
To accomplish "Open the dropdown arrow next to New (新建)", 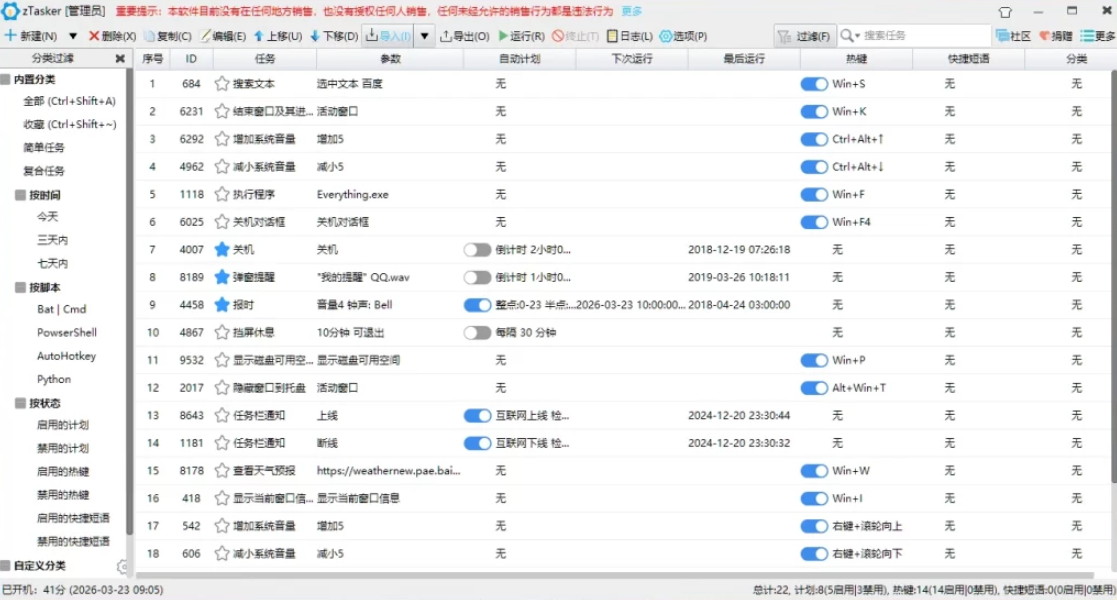I will point(73,36).
